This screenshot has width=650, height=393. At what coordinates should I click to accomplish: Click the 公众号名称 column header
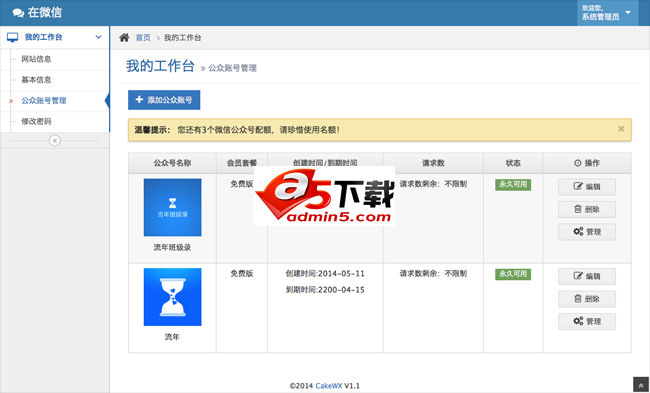pyautogui.click(x=172, y=163)
